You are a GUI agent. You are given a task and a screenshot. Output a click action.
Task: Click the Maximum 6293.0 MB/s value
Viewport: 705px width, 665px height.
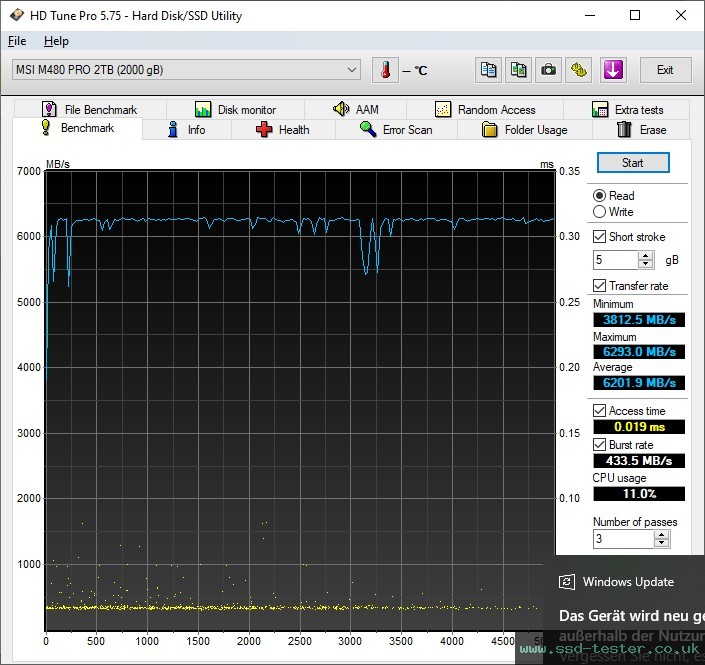click(639, 352)
